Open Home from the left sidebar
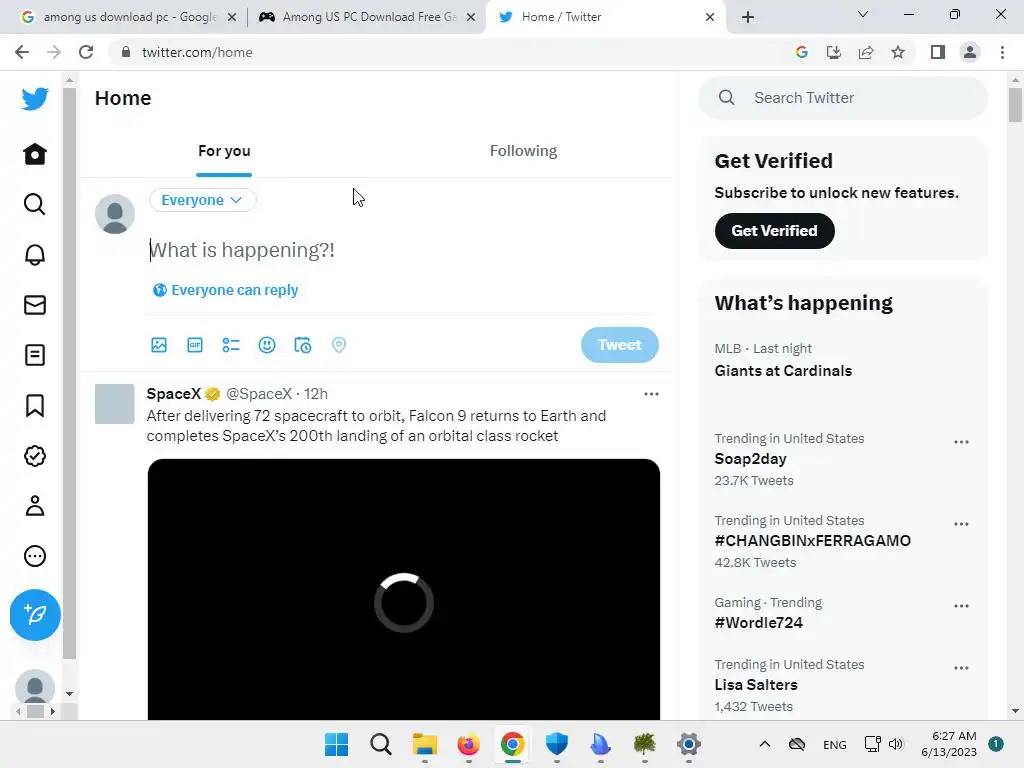Screen dimensions: 1024x768 pos(35,154)
